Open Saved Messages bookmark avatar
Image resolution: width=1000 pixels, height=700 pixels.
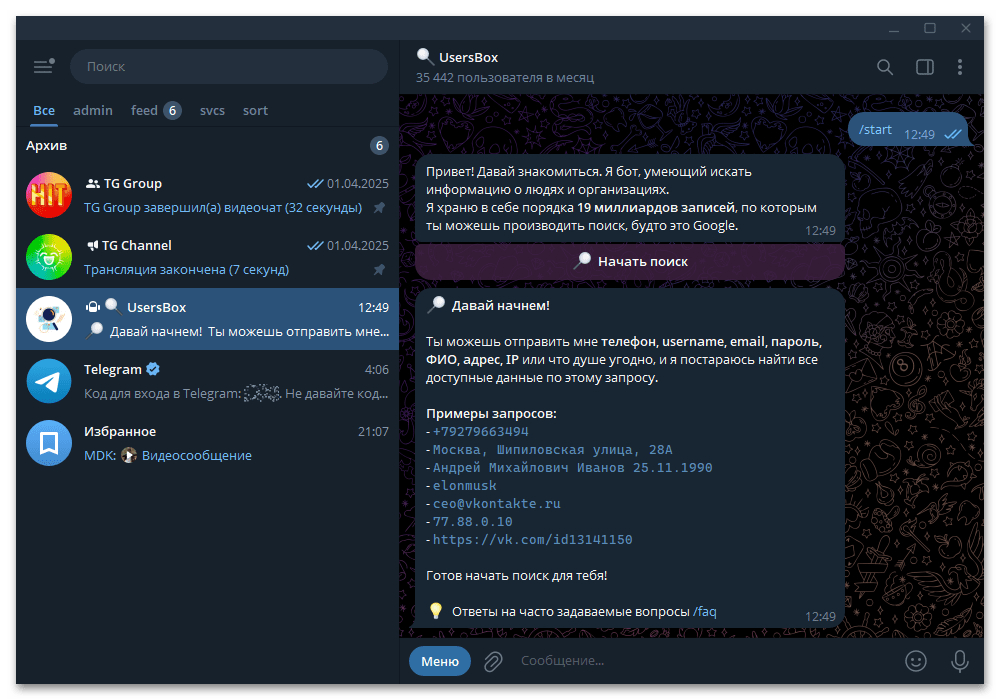coord(49,442)
